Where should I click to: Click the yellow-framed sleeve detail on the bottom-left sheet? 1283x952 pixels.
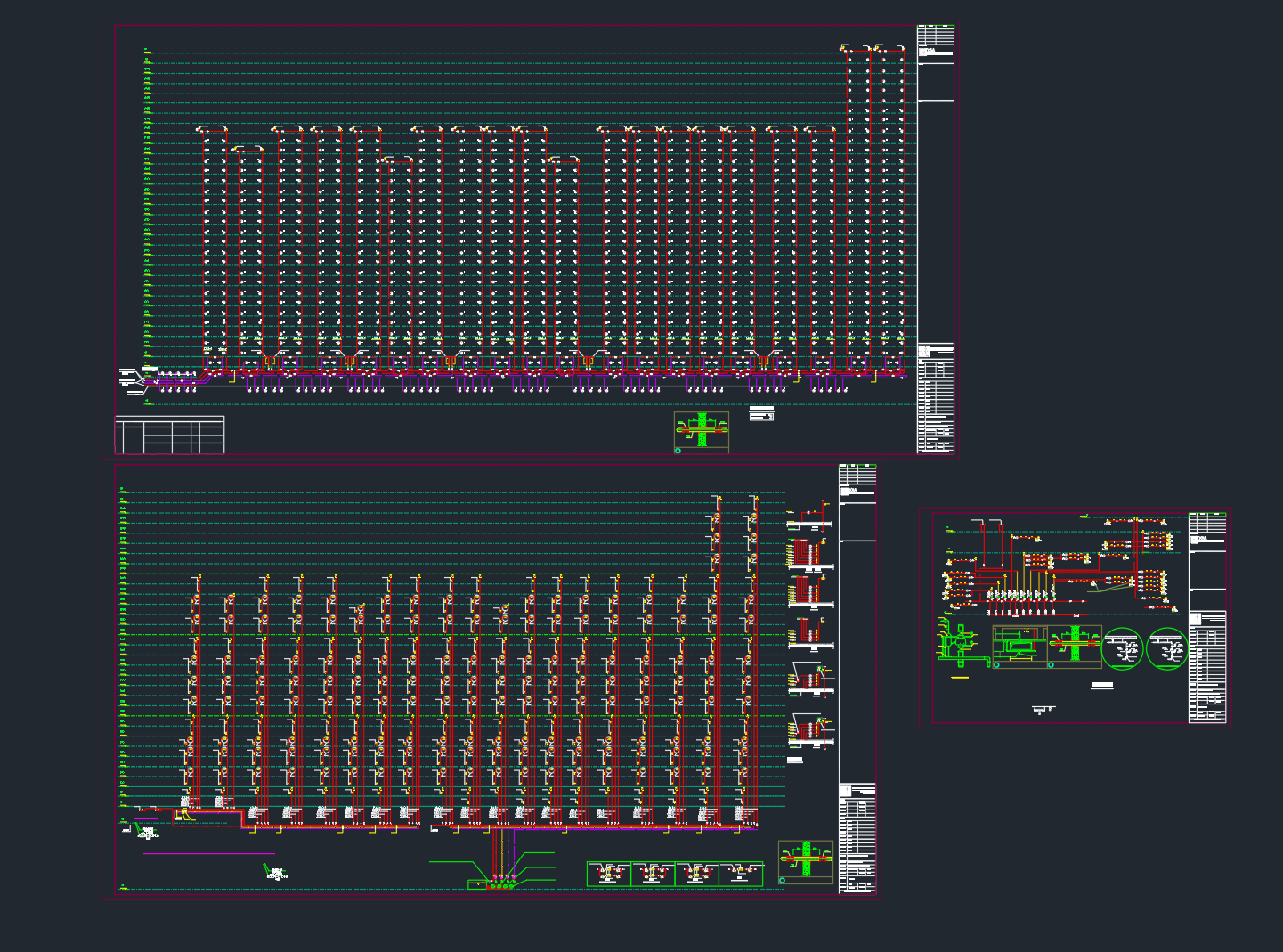(x=806, y=862)
